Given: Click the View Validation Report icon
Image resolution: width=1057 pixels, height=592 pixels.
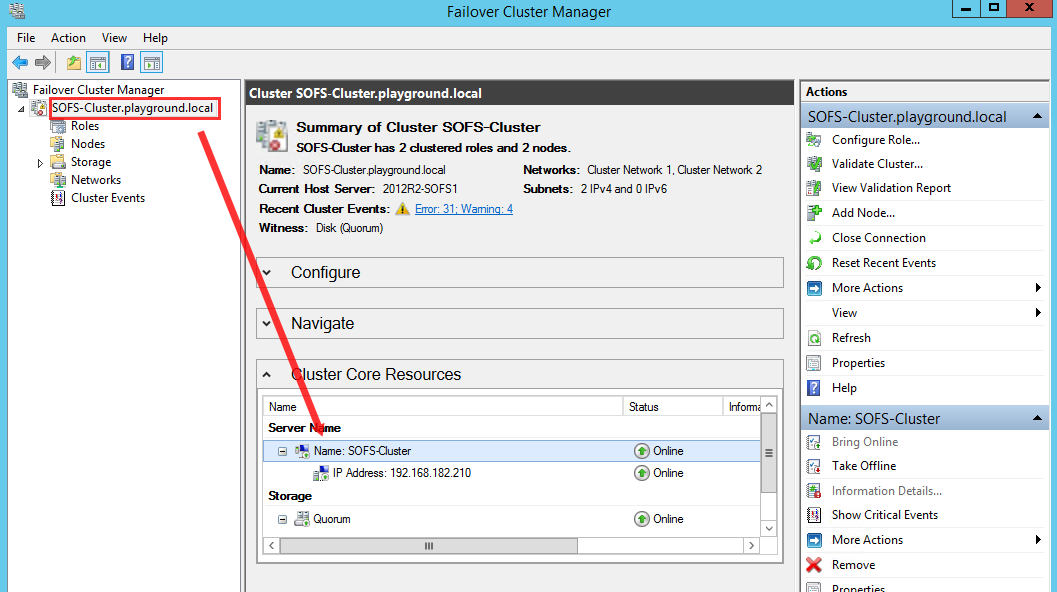Looking at the screenshot, I should coord(814,188).
